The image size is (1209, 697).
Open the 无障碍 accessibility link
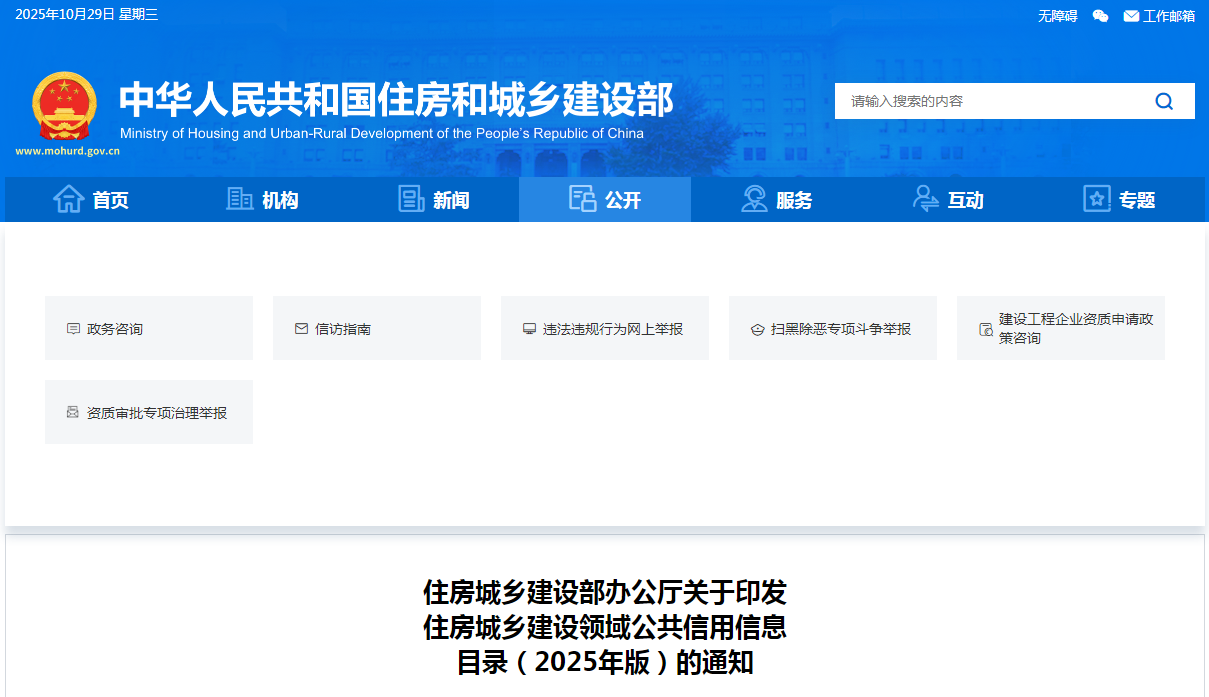click(1057, 16)
